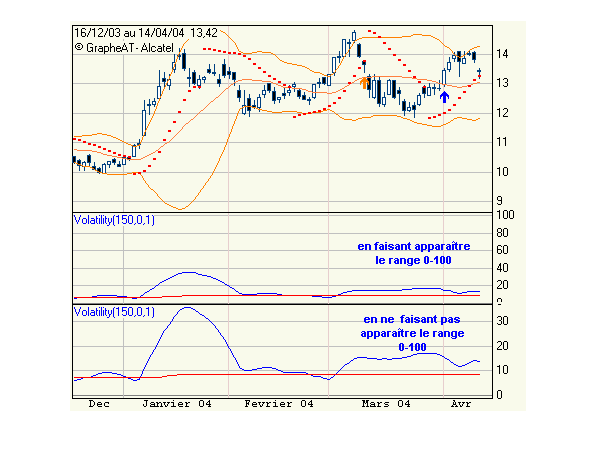Click the 12 label on the price axis
Image resolution: width=600 pixels, height=450 pixels.
click(x=502, y=113)
